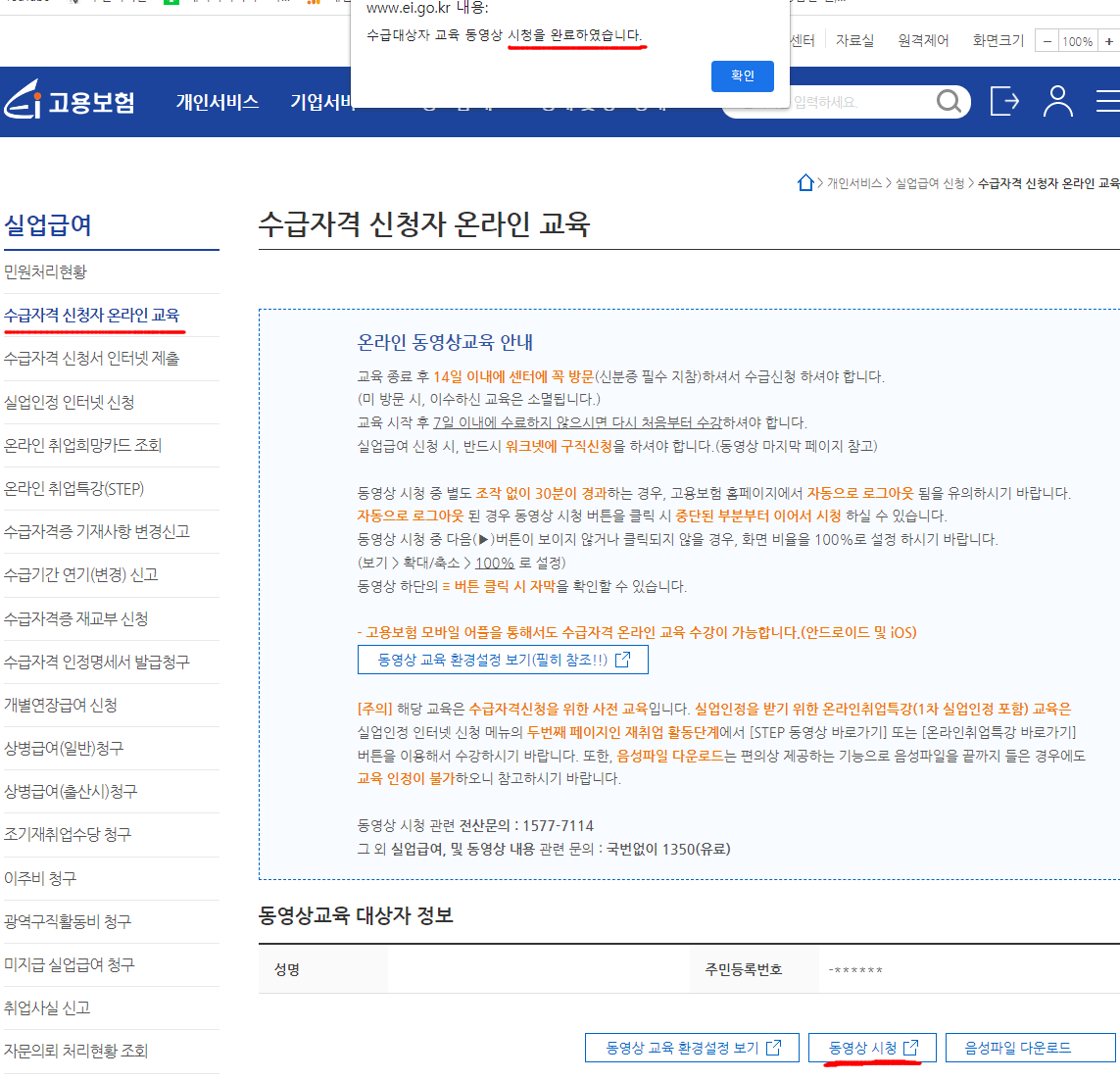The width and height of the screenshot is (1120, 1080).
Task: Click the logout icon in the blue header
Action: (x=1003, y=101)
